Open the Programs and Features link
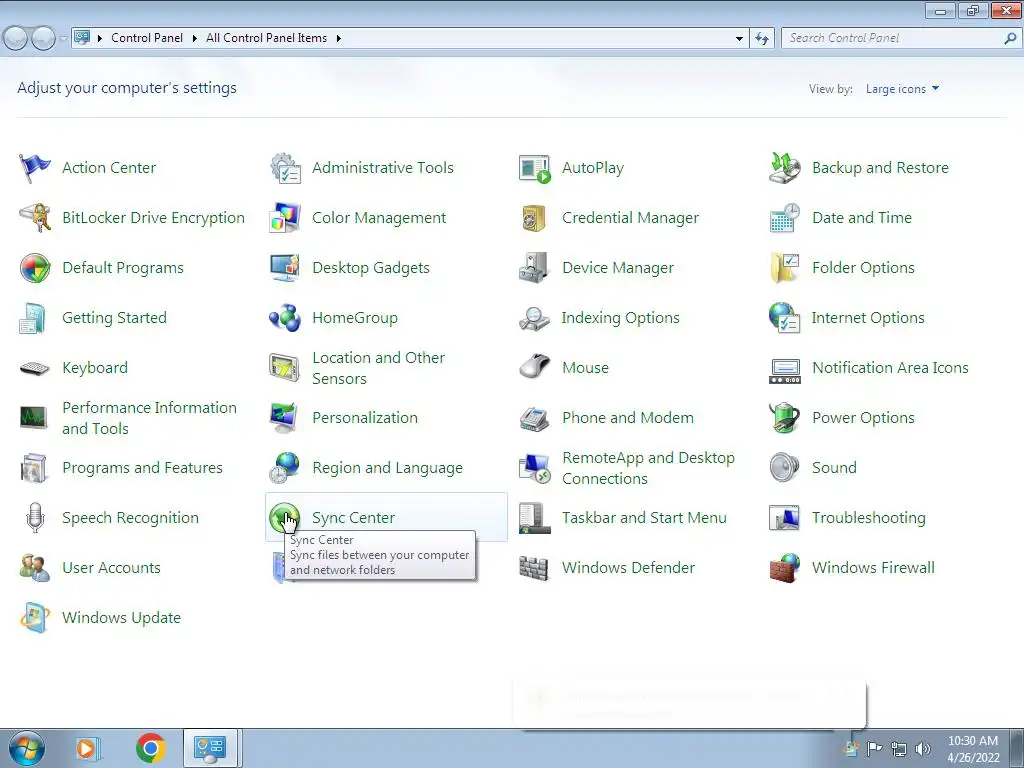1024x768 pixels. click(x=142, y=468)
